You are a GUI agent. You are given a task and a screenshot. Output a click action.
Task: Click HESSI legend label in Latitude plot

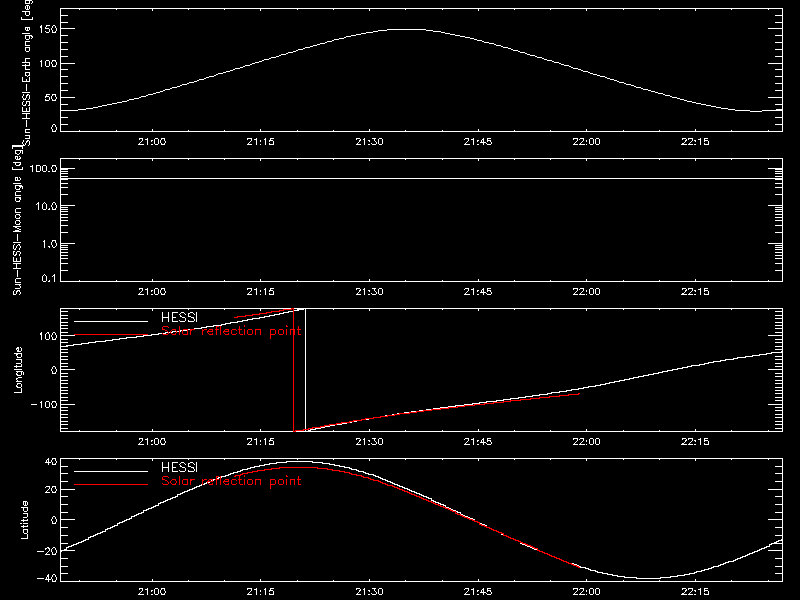(x=179, y=467)
